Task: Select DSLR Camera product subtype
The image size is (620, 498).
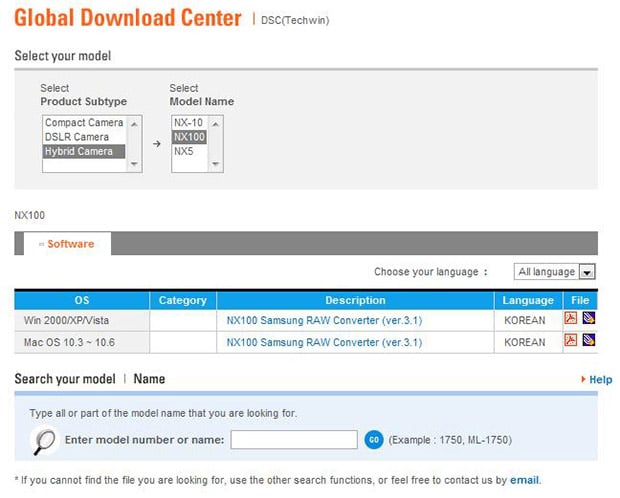Action: tap(84, 137)
